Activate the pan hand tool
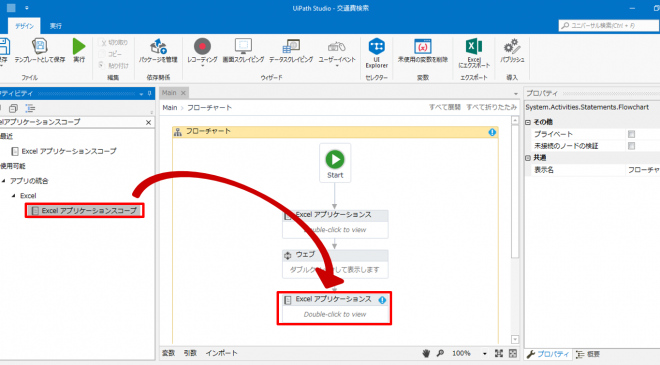 click(x=426, y=353)
